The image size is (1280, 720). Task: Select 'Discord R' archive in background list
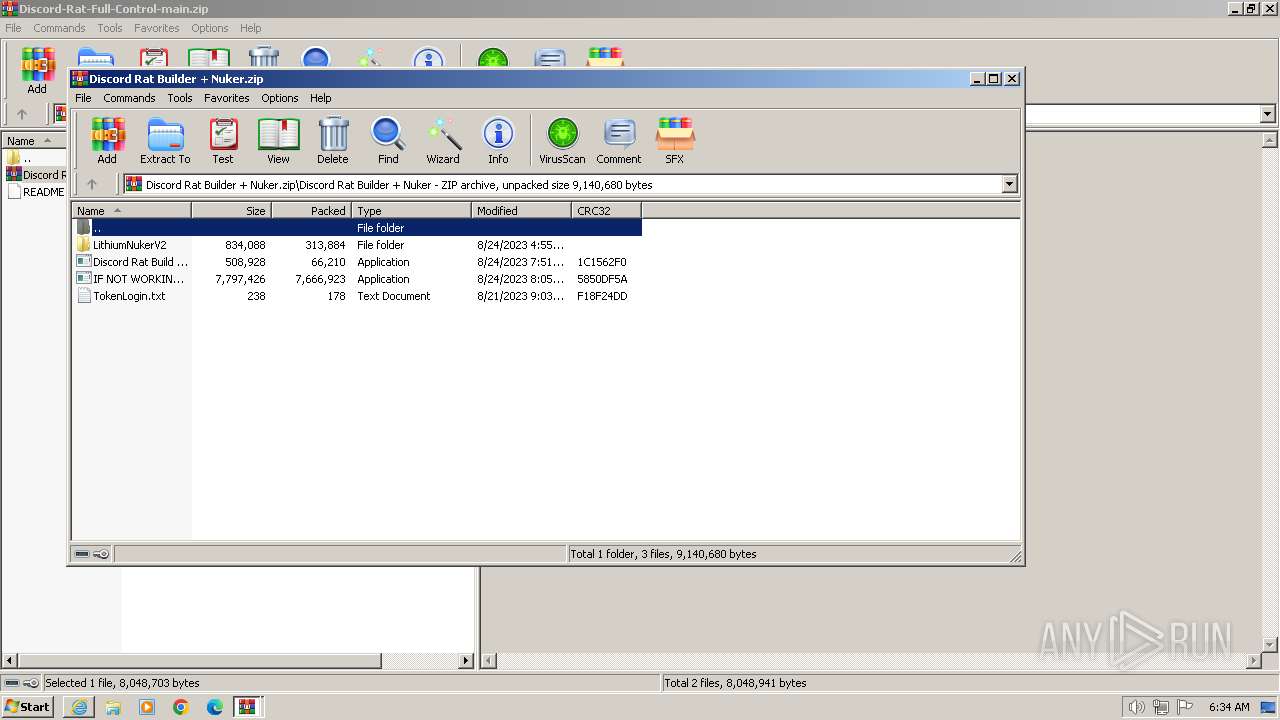[x=35, y=175]
